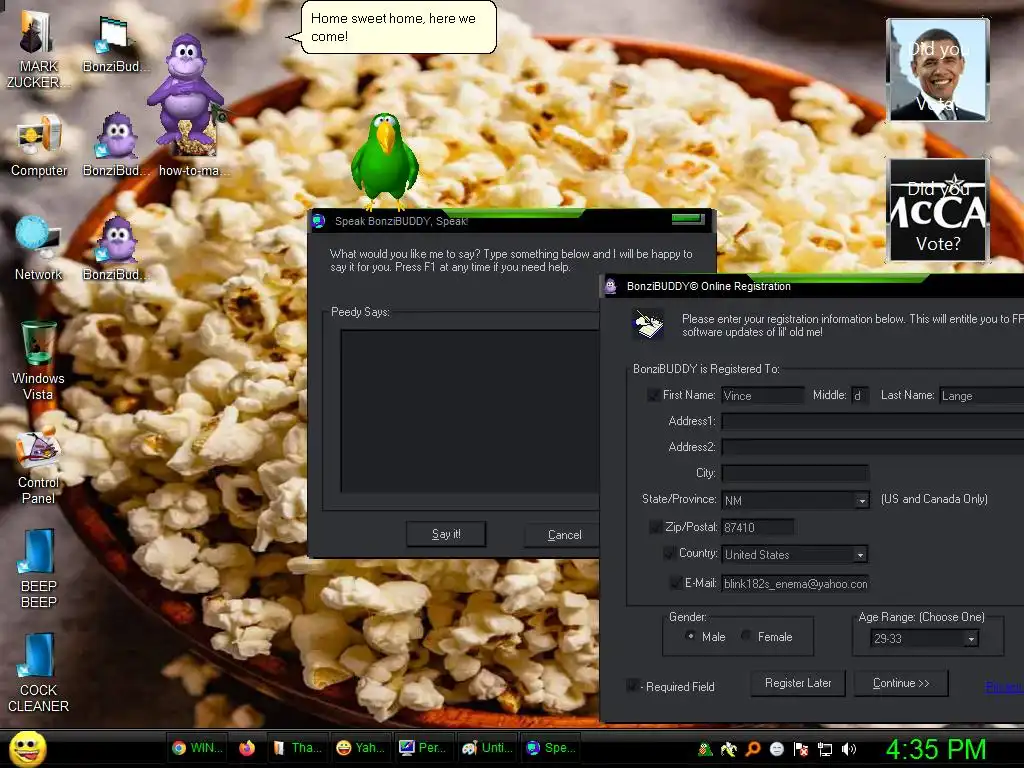
Task: Click the Continue >> button
Action: pos(901,683)
